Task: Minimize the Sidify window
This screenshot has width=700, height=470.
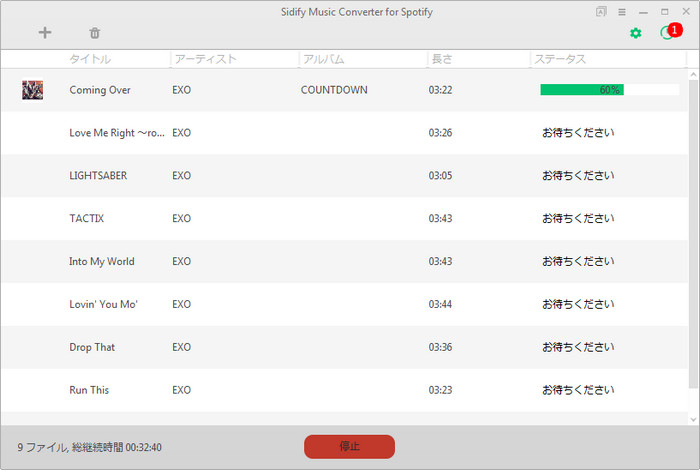Action: 643,12
